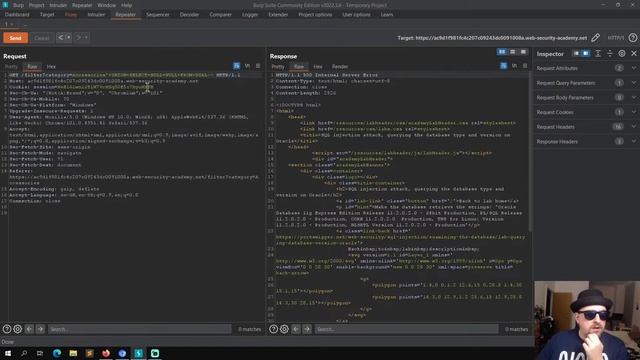Toggle HTTP/1 protocol indicator
Viewport: 640px width, 360px height.
tap(616, 38)
